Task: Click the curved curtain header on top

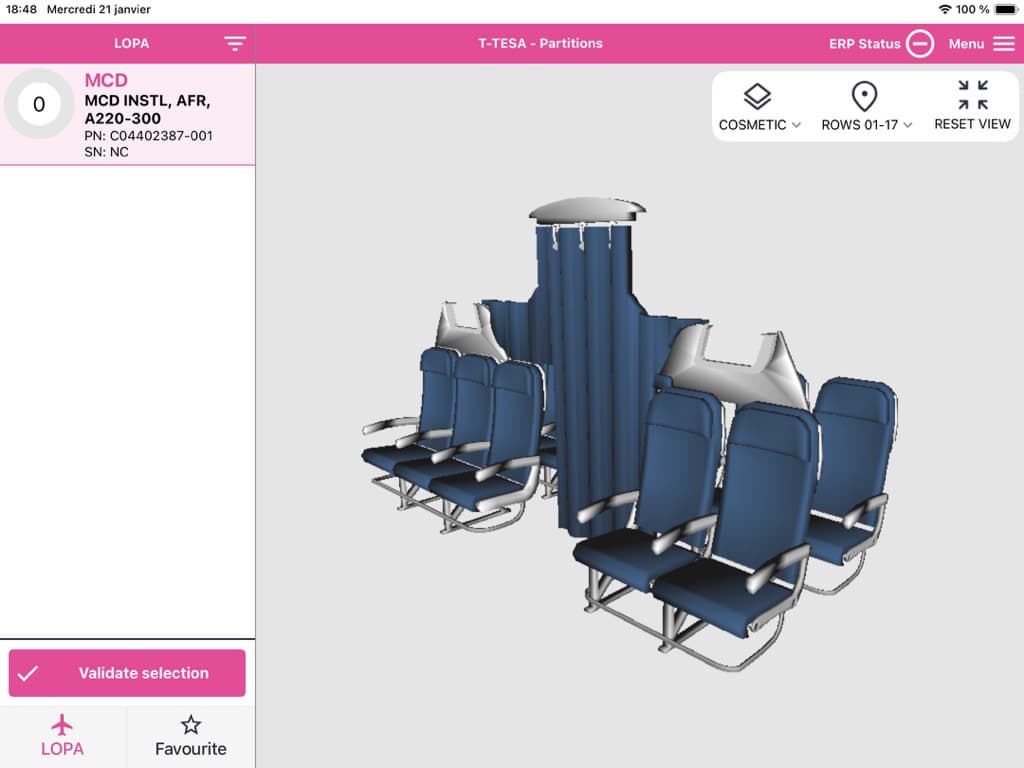Action: click(587, 211)
